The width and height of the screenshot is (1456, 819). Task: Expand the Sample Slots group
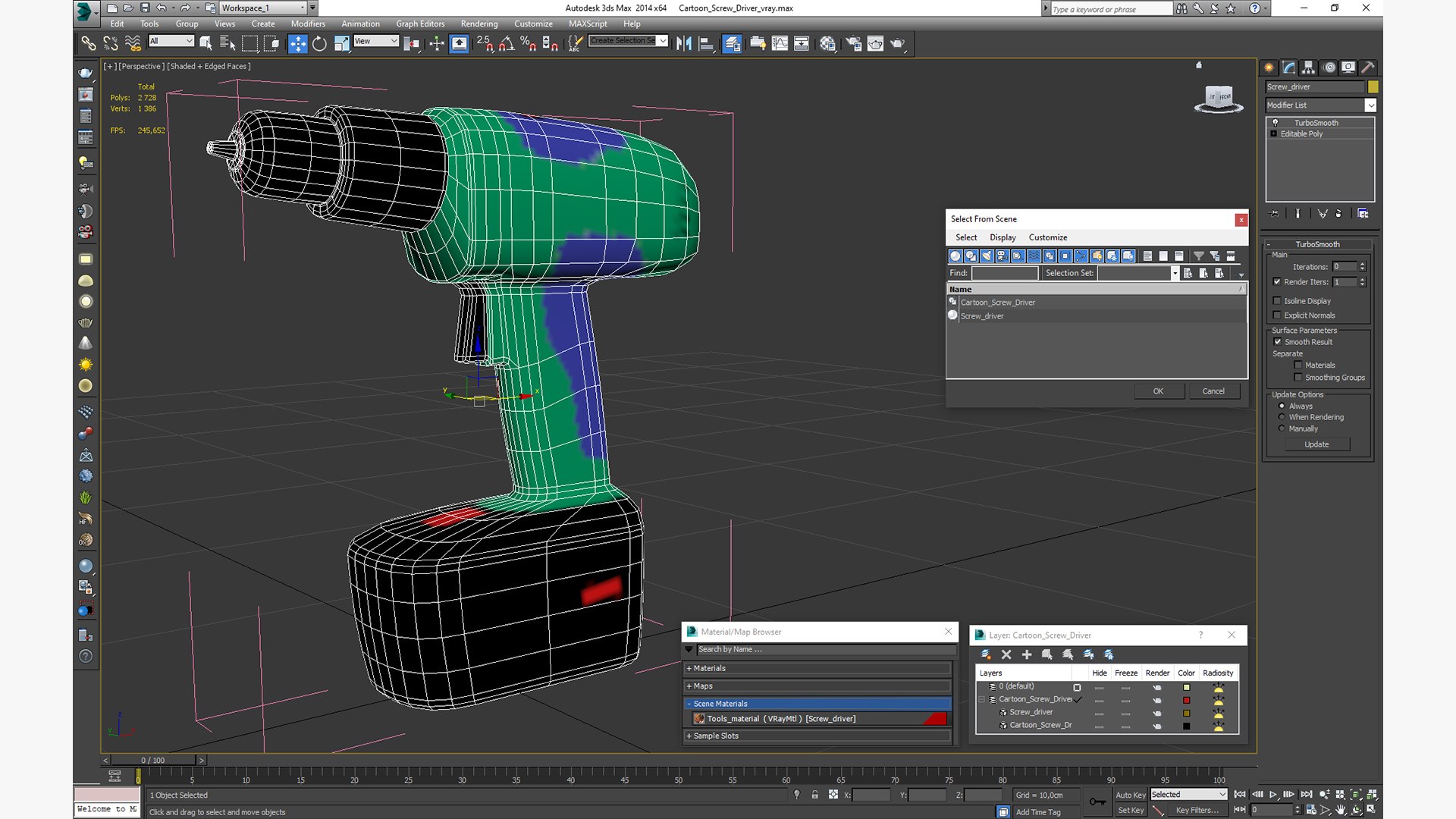(817, 736)
